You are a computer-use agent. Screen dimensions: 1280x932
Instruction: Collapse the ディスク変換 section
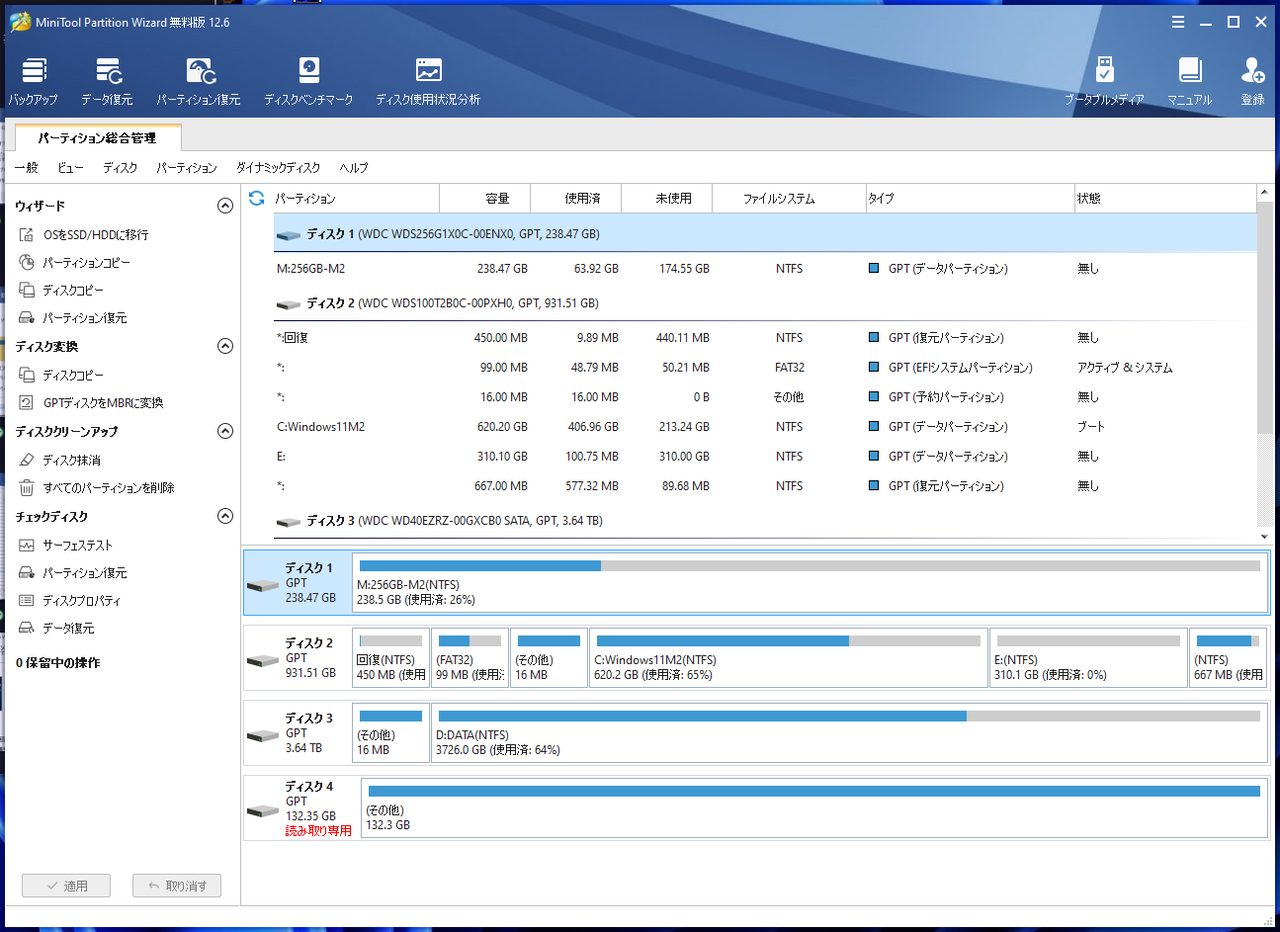(x=225, y=346)
